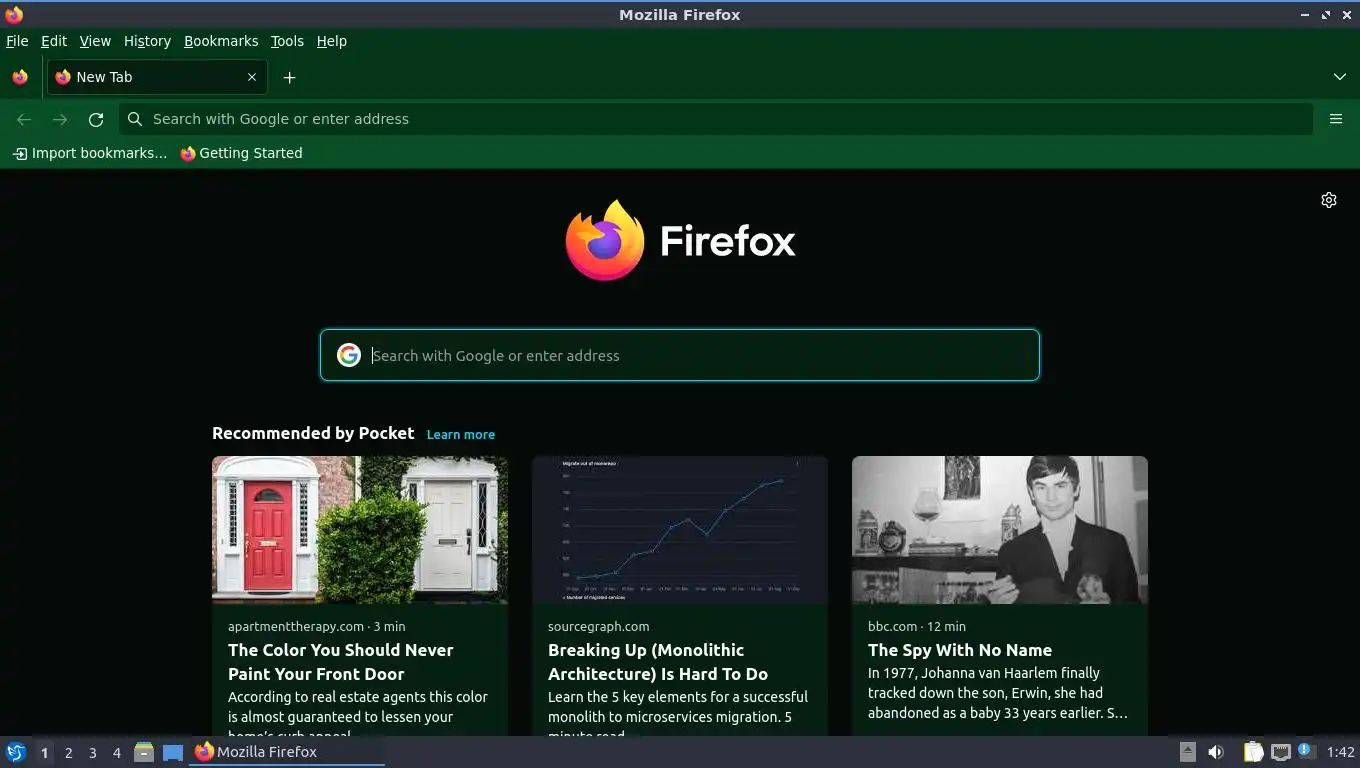The image size is (1360, 768).
Task: Switch to workspace 1
Action: 44,753
